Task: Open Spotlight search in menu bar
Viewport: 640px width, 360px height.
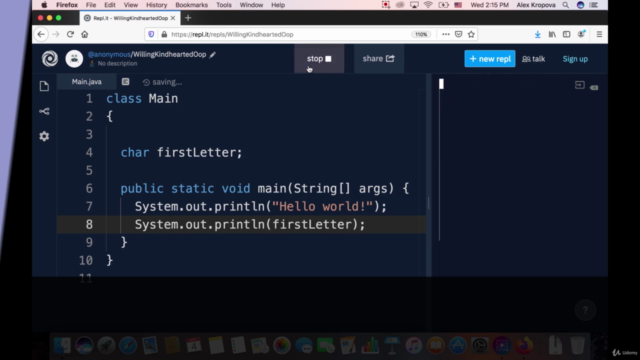Action: pos(566,5)
